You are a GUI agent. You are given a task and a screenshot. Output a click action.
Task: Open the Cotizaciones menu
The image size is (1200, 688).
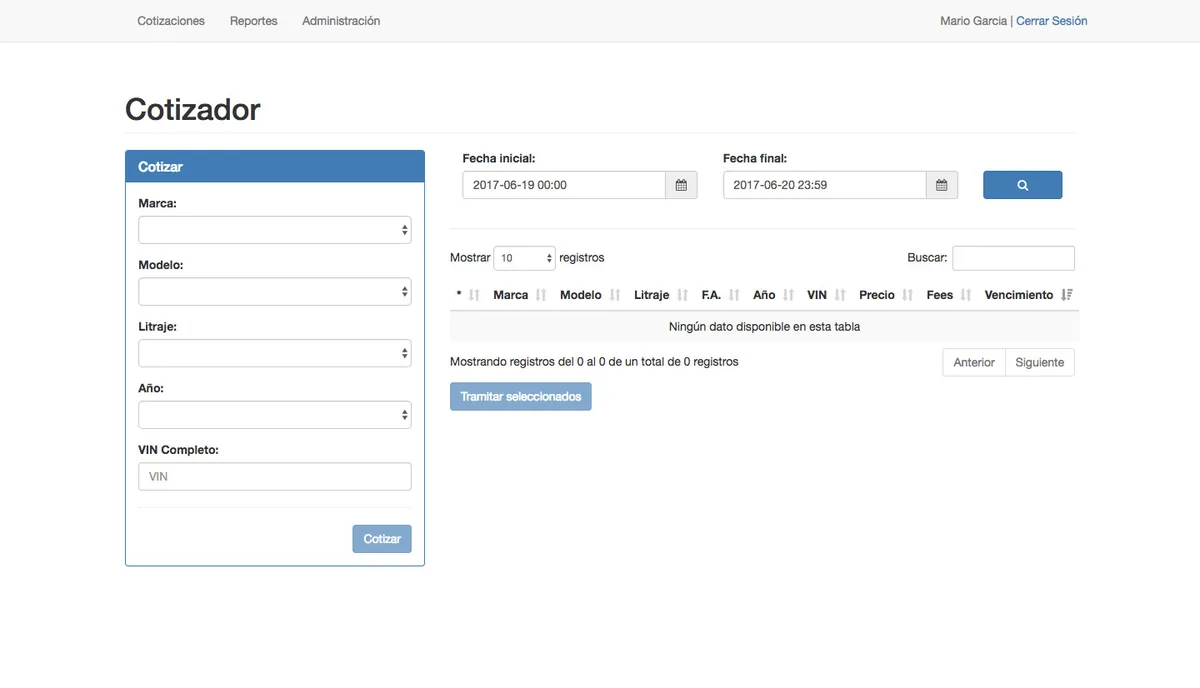pos(171,21)
